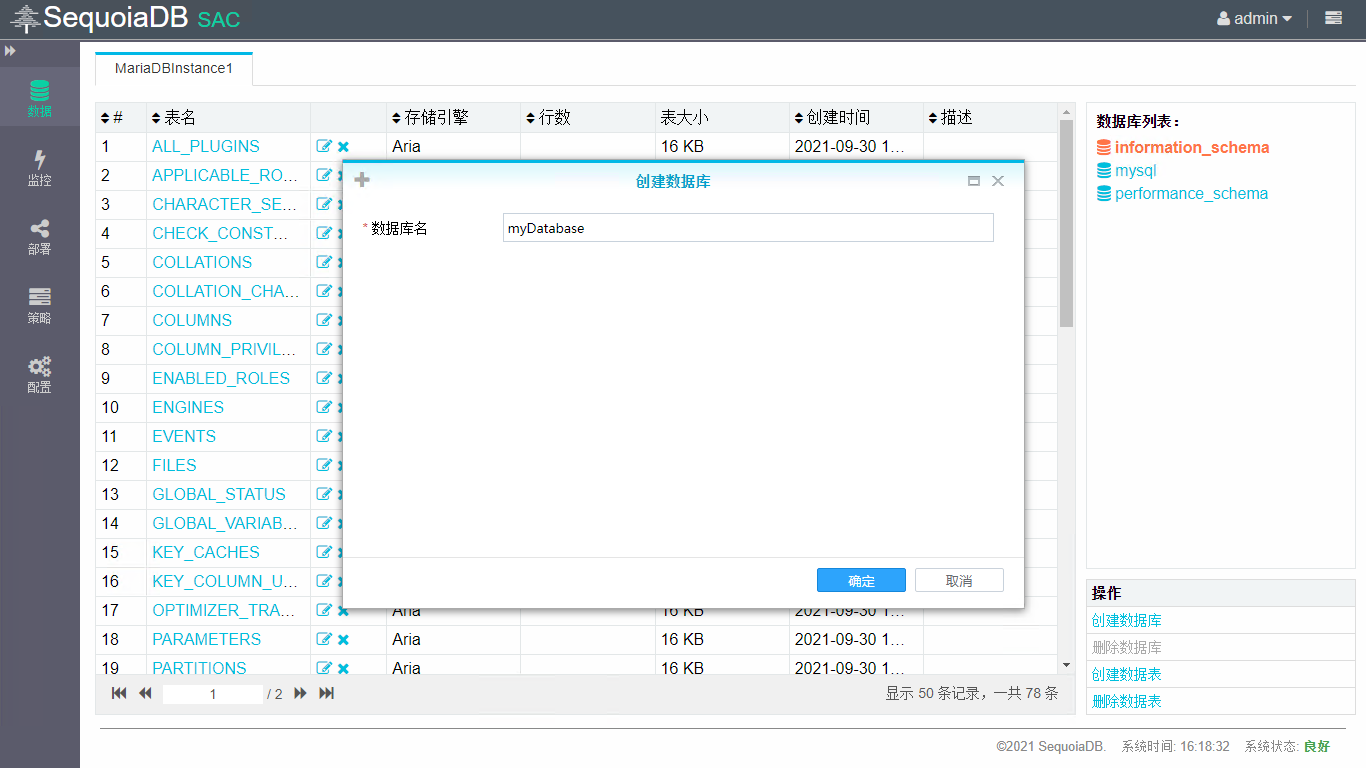The height and width of the screenshot is (768, 1366).
Task: Click the server list icon in header
Action: pyautogui.click(x=1333, y=18)
